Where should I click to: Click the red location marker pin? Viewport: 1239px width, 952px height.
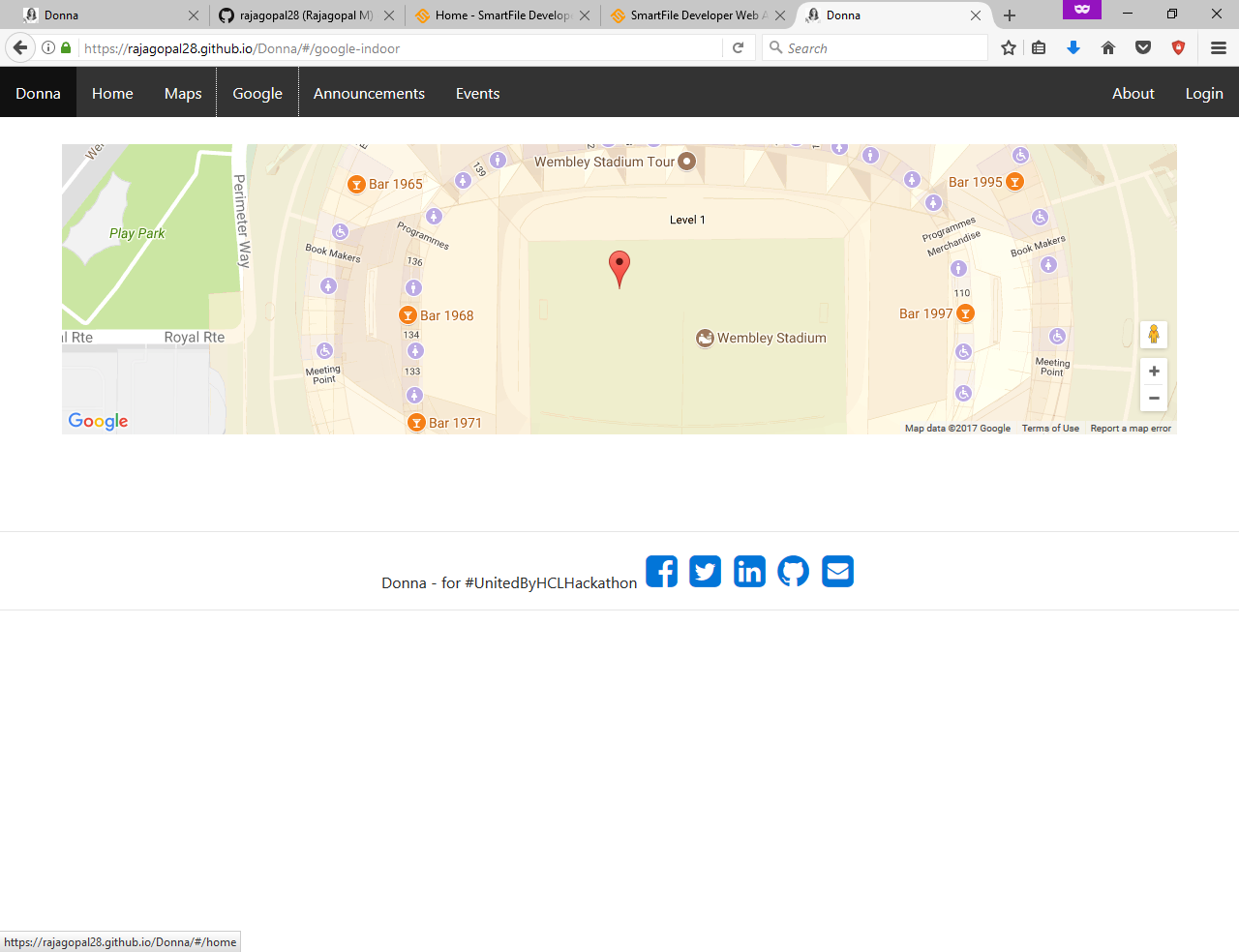point(619,269)
